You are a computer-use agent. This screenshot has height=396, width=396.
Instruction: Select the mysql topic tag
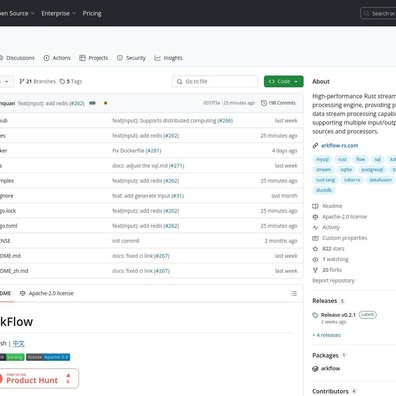[322, 159]
